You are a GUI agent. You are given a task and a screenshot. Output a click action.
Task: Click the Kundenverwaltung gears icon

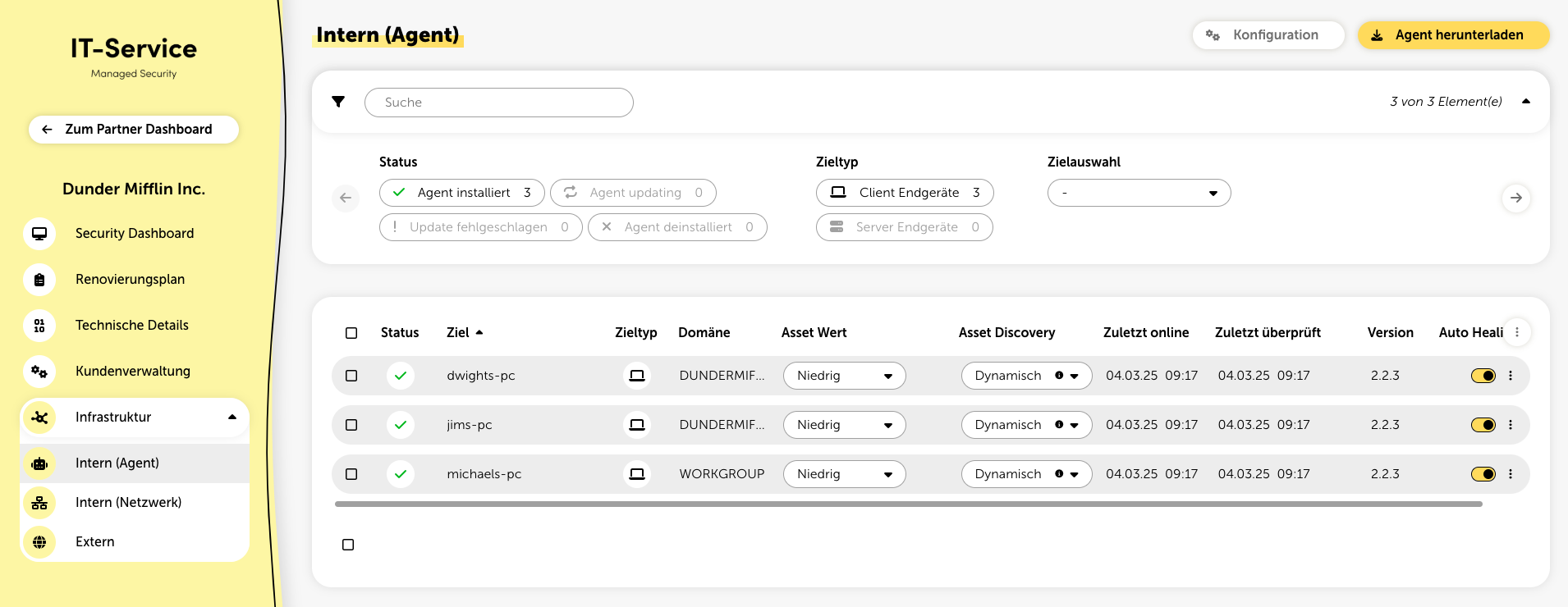click(39, 372)
